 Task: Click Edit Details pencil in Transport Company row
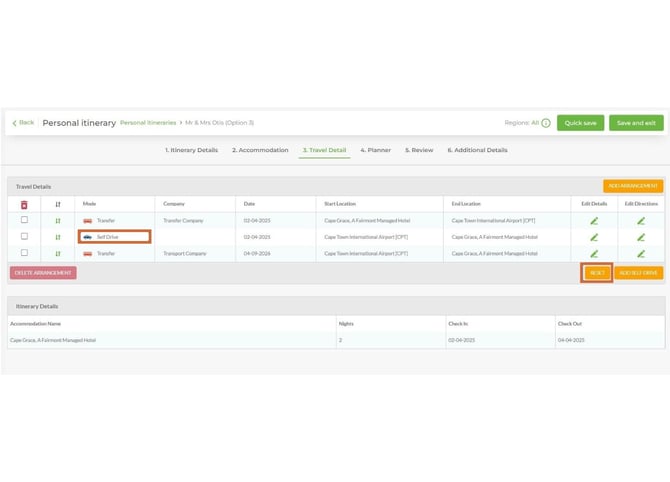coord(594,253)
